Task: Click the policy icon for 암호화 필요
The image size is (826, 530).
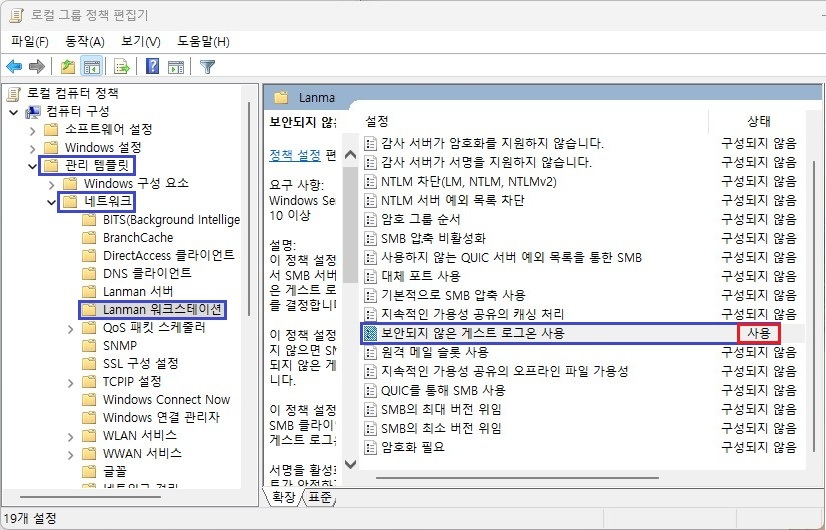Action: pyautogui.click(x=371, y=447)
